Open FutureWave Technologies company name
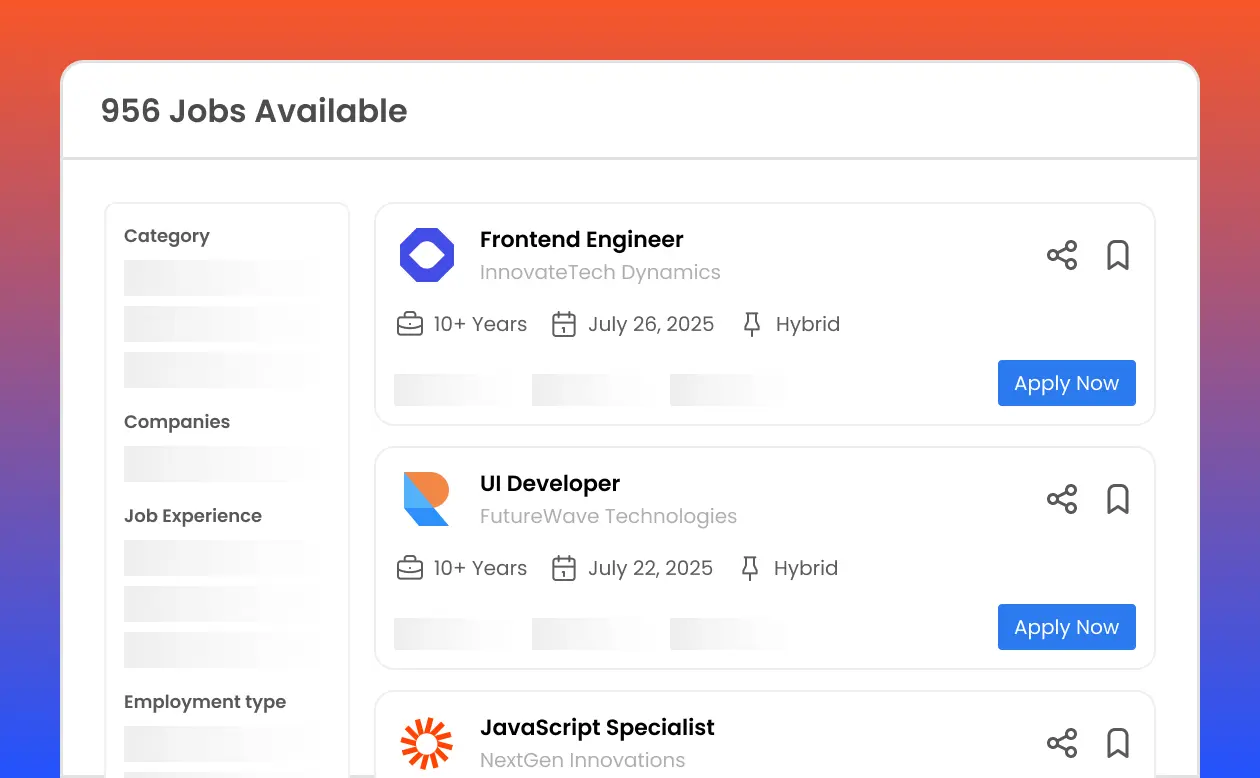This screenshot has height=778, width=1260. (608, 516)
